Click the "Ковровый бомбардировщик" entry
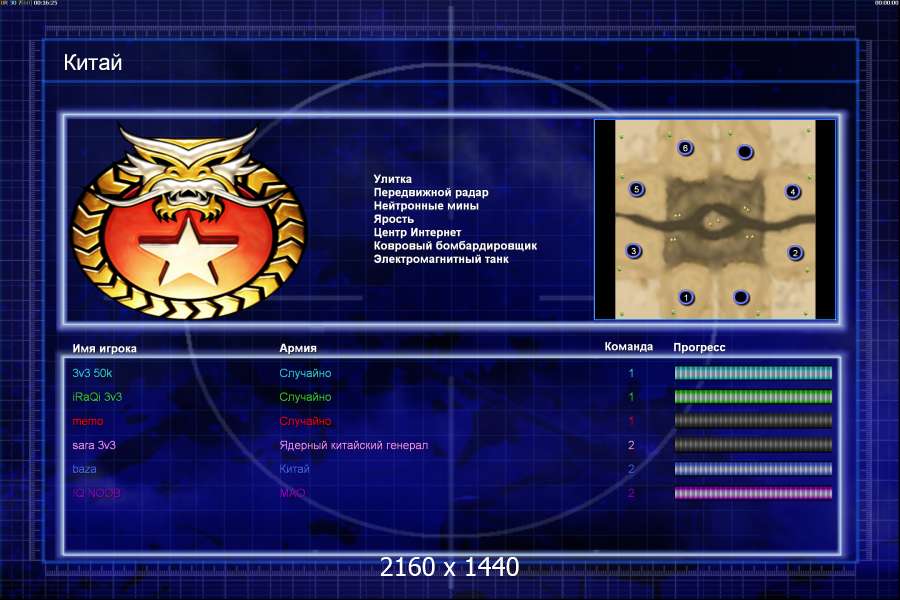 455,246
